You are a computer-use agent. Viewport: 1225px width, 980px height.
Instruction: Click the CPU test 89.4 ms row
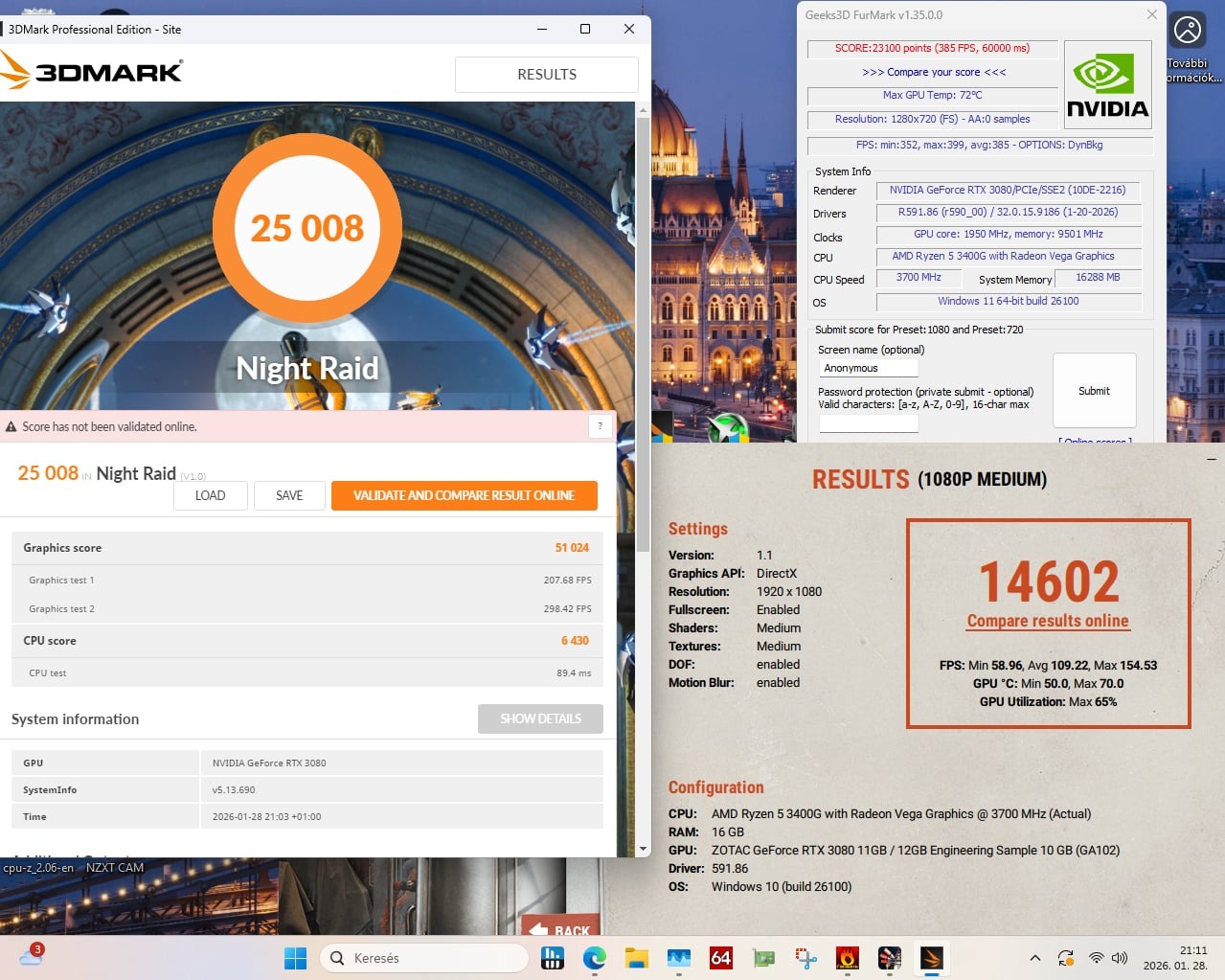pos(307,672)
